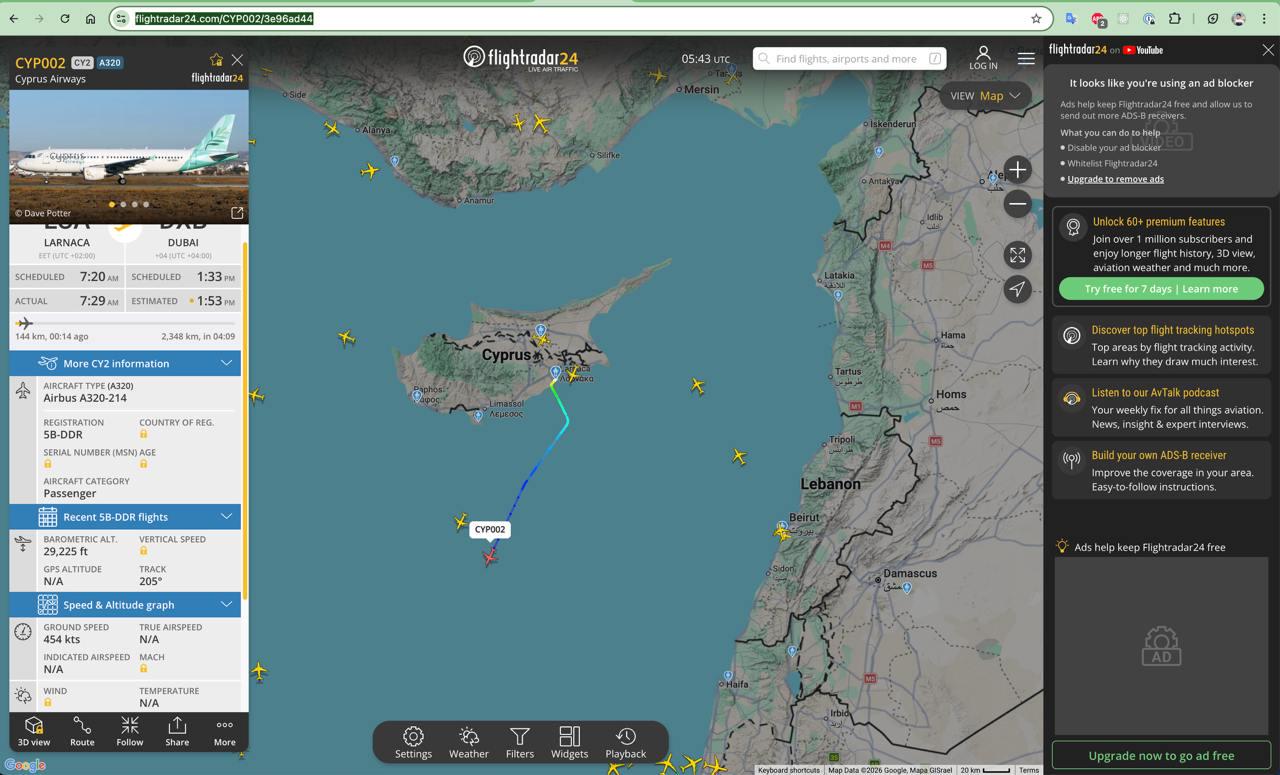Viewport: 1280px width, 775px height.
Task: Click Try free for 7 days button
Action: tap(1161, 289)
